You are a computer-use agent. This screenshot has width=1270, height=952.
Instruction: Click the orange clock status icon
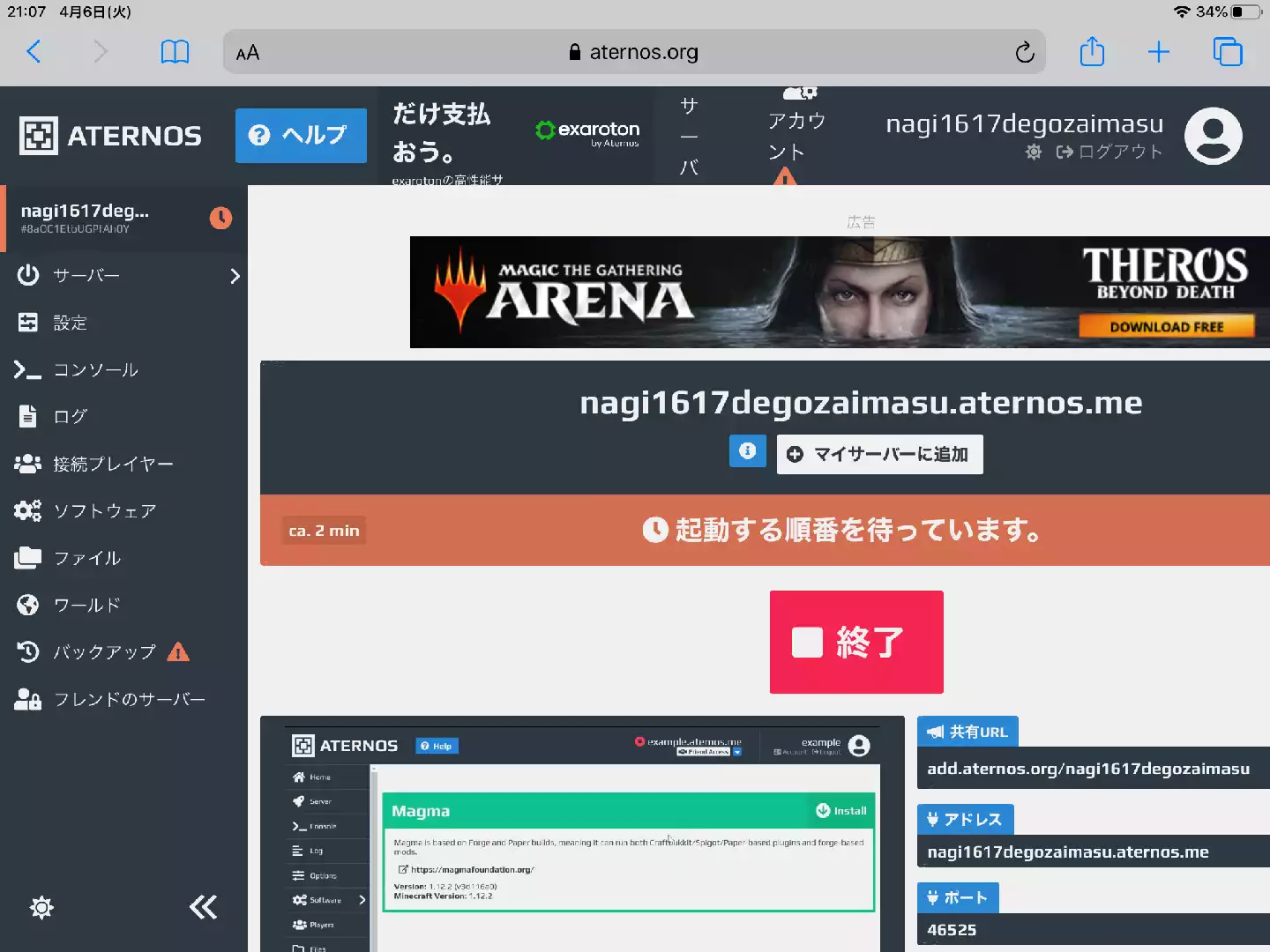click(x=220, y=218)
